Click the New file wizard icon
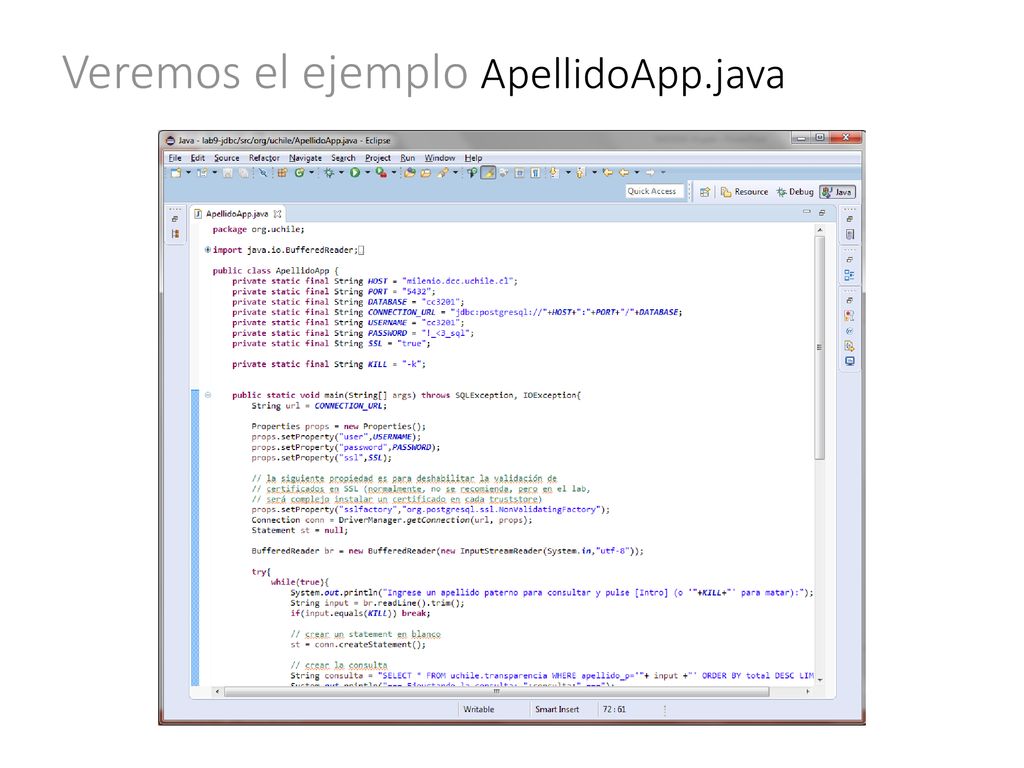 click(176, 172)
